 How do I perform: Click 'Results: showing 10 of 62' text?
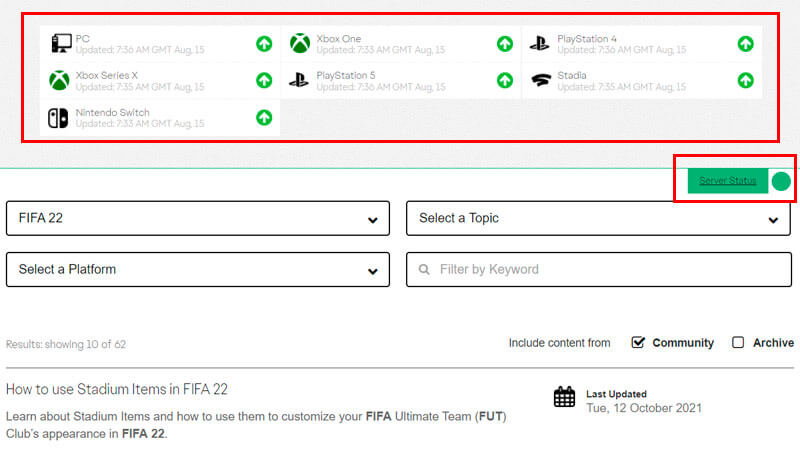point(66,344)
